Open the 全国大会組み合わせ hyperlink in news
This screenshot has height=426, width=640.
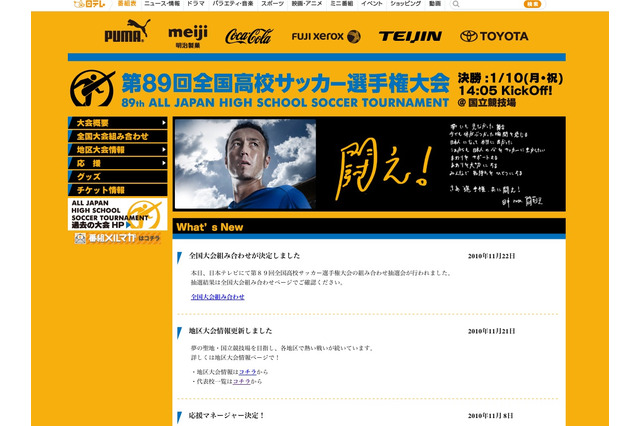coord(218,297)
